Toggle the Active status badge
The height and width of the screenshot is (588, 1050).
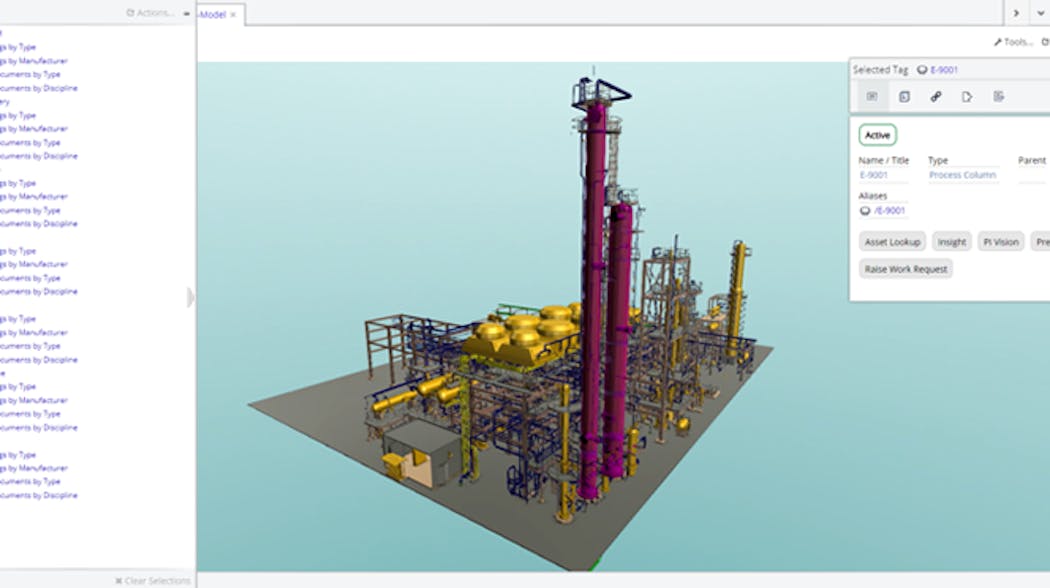click(x=877, y=135)
